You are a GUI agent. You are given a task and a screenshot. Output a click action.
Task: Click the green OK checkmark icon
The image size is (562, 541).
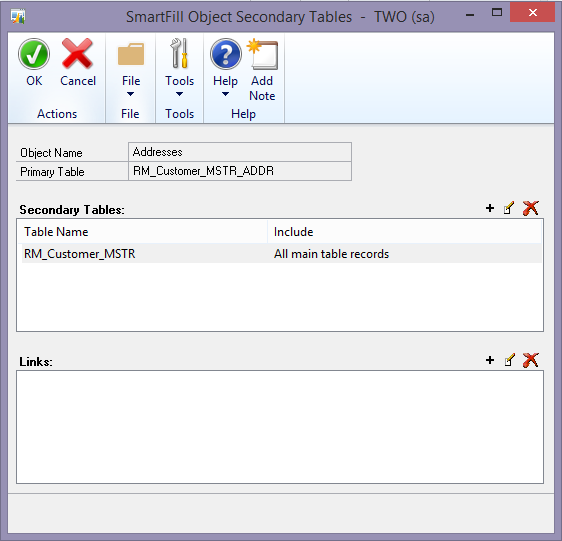34,54
